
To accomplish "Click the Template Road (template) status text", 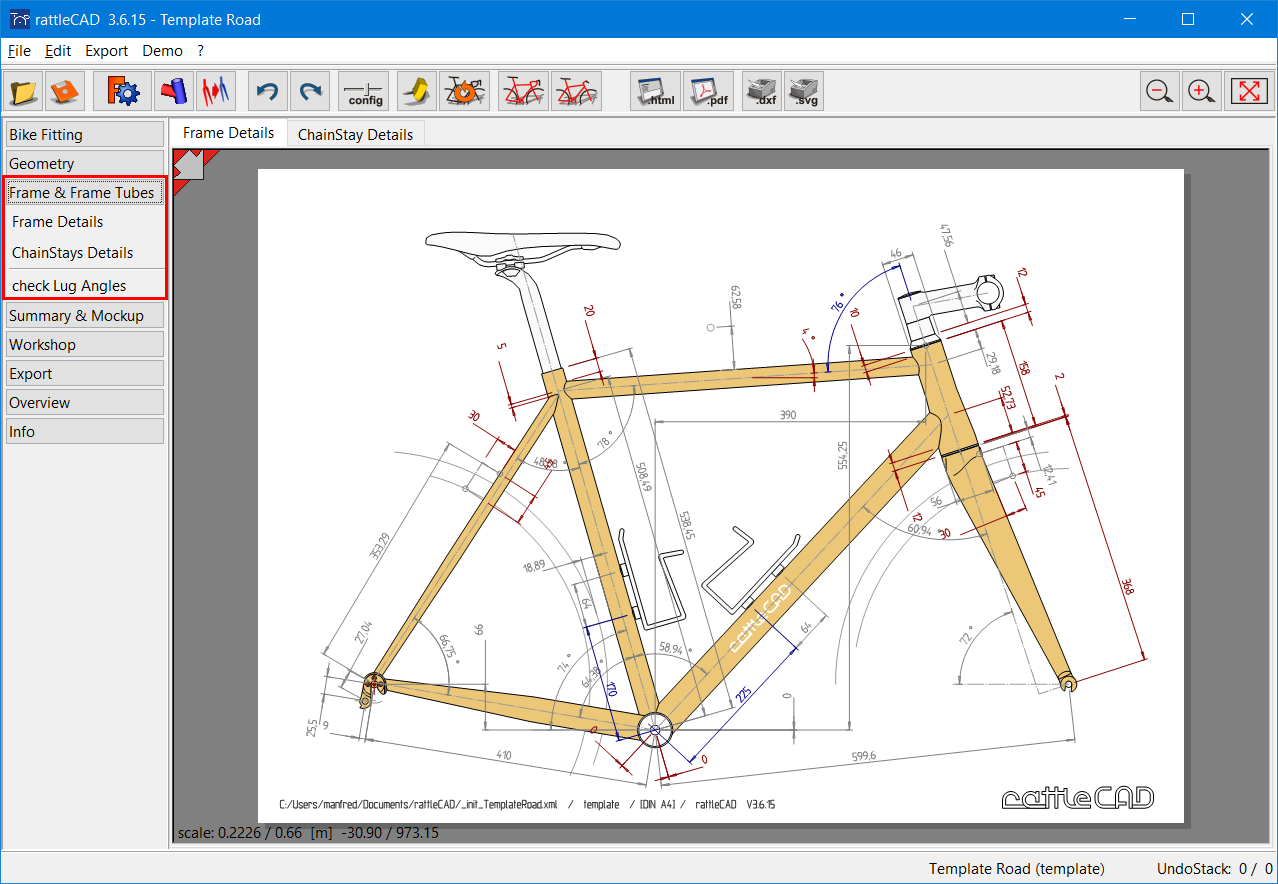I will point(1017,868).
